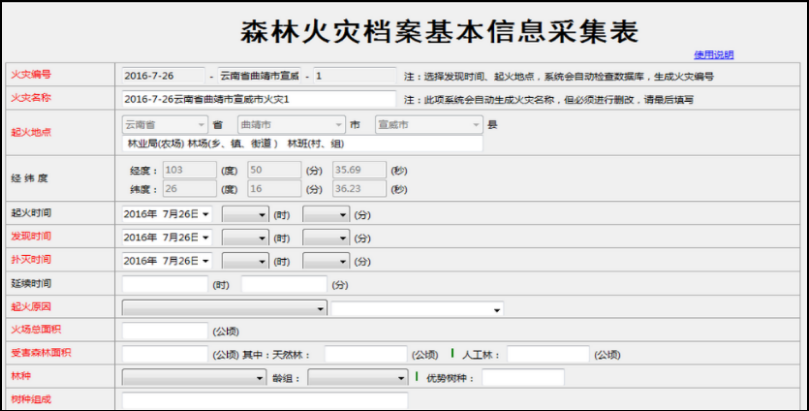Click the 纬度 seconds field 36.23
The width and height of the screenshot is (809, 411).
(x=359, y=189)
